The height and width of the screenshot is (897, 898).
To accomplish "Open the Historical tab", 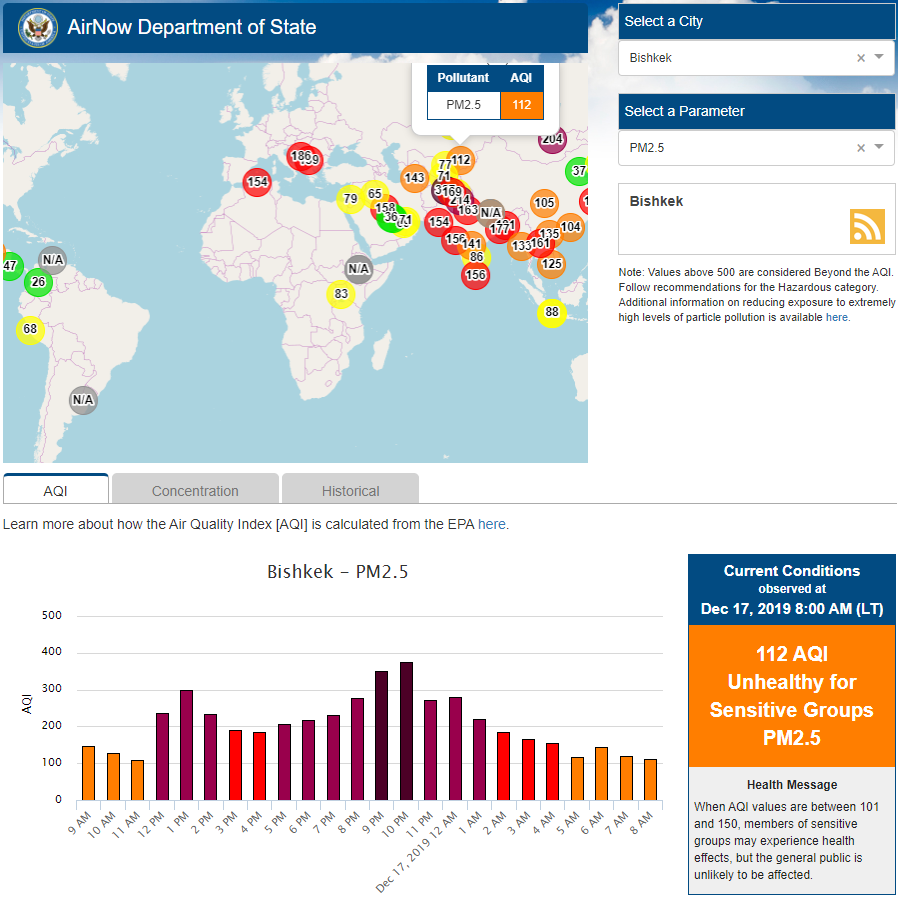I will click(350, 490).
